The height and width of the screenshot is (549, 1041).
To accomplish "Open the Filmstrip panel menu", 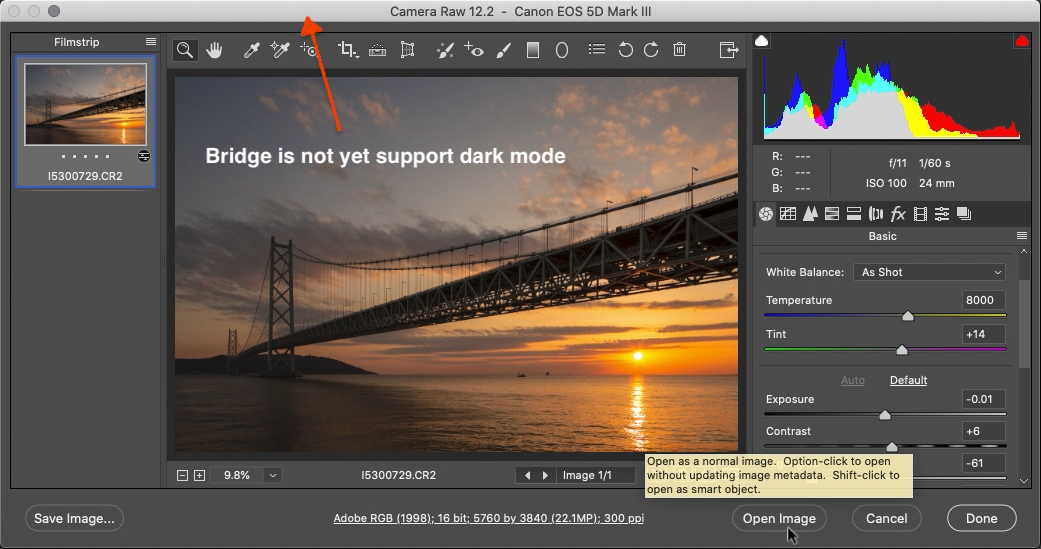I will 151,42.
